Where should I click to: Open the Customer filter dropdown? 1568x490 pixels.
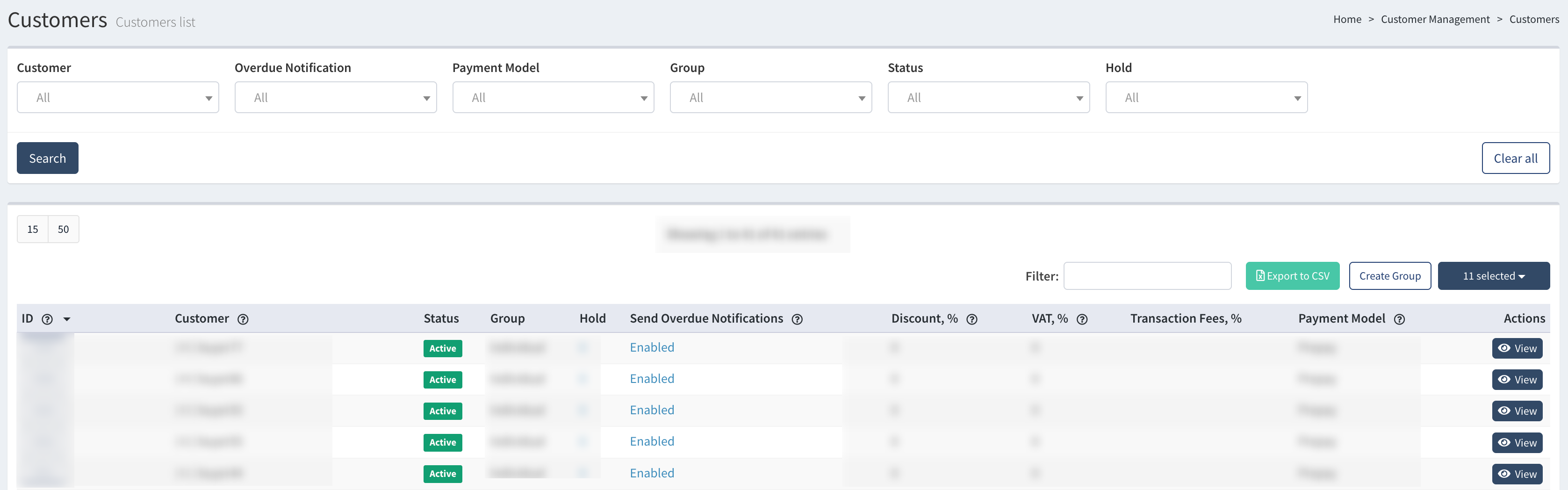(x=117, y=97)
